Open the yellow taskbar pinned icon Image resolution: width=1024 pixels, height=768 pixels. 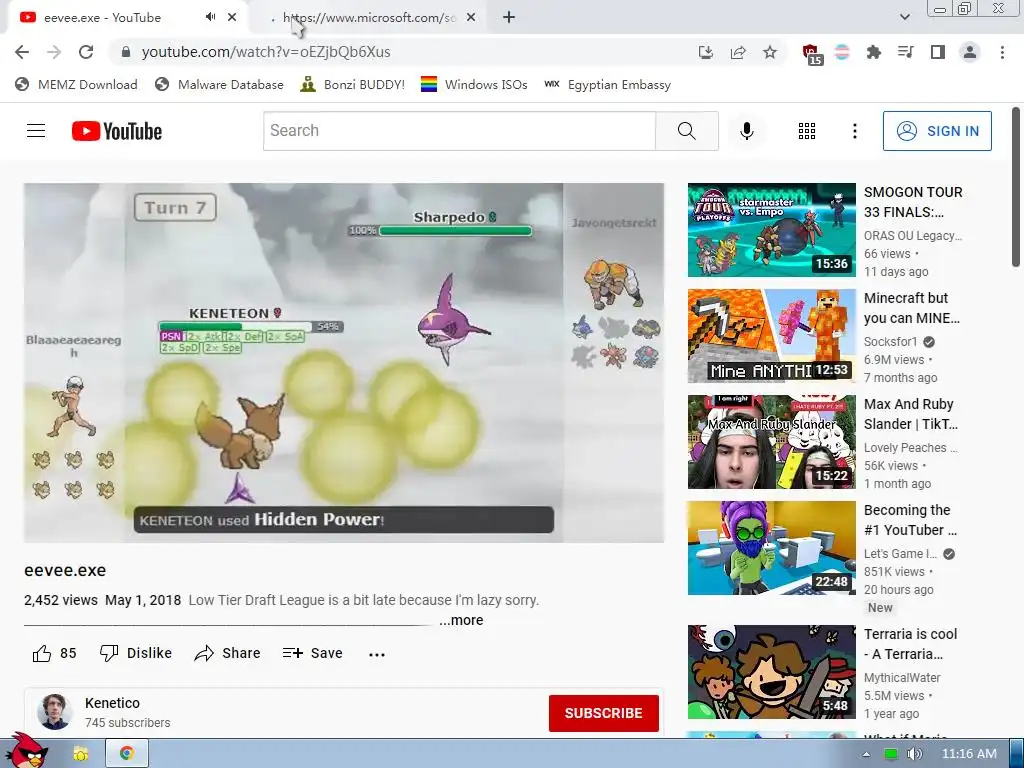click(81, 754)
